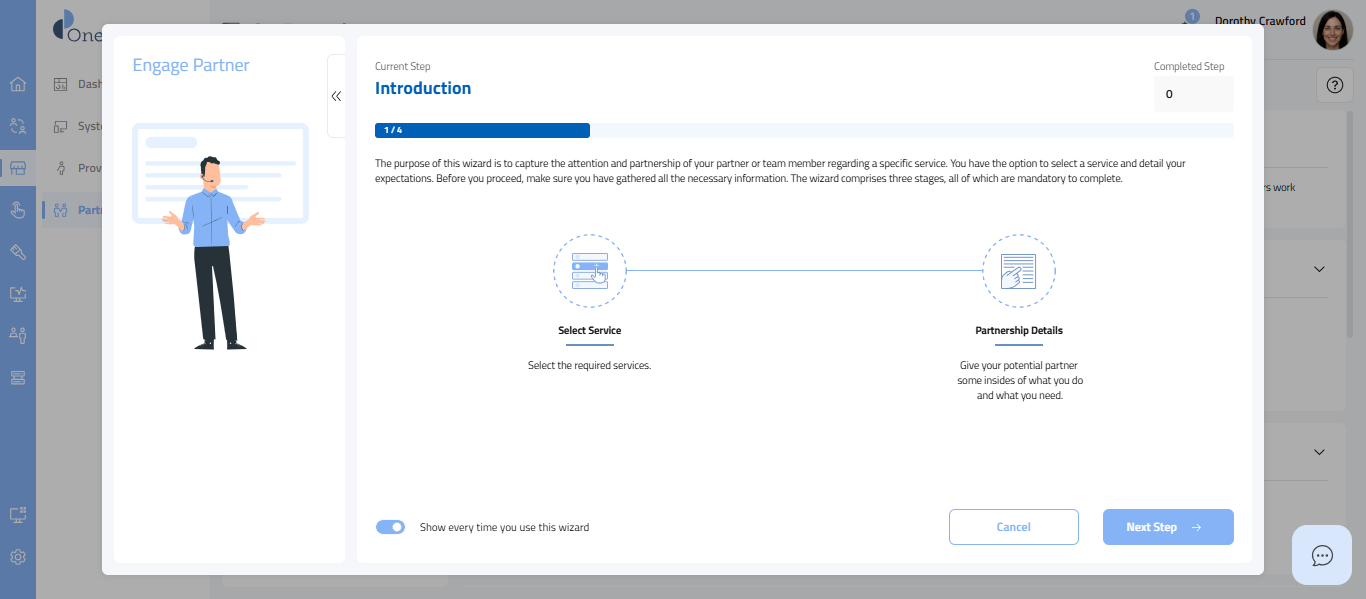
Task: Open the marketplace storefront sidebar icon
Action: 17,168
